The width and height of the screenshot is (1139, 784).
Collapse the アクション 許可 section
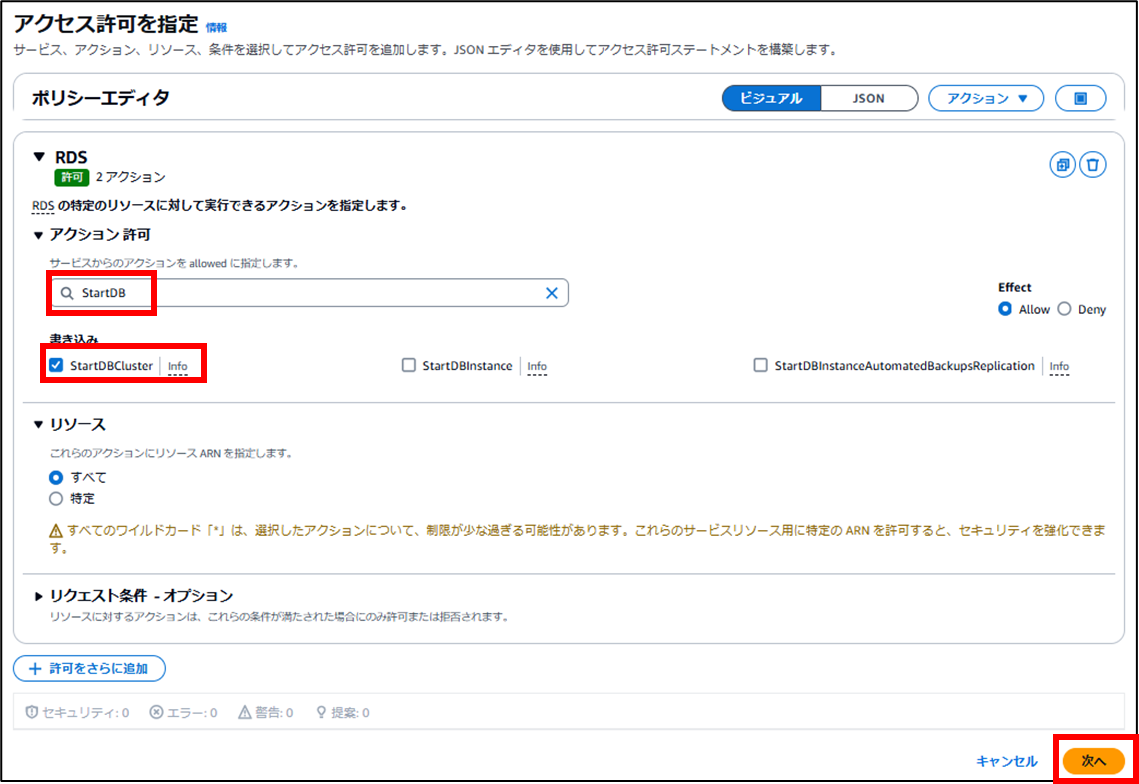(38, 235)
